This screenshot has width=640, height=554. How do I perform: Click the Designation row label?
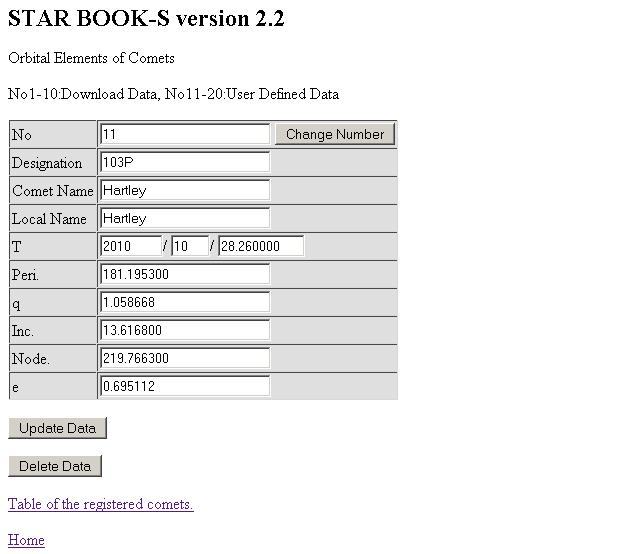47,163
